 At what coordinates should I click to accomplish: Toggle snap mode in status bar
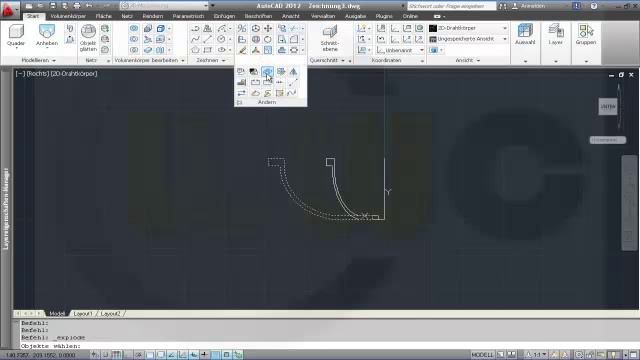(x=106, y=355)
